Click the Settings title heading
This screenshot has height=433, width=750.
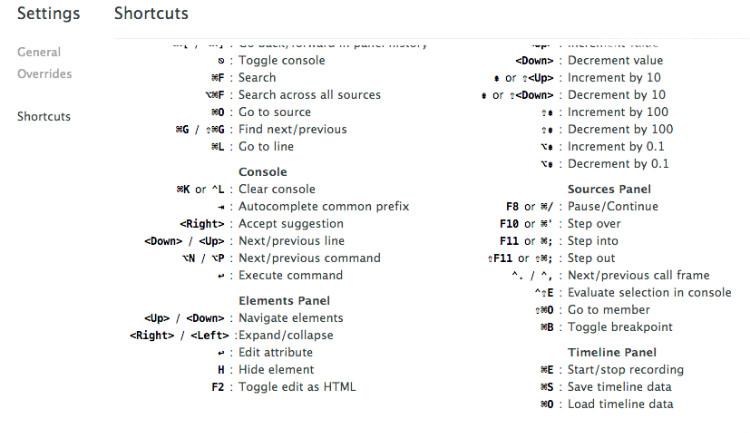pos(48,14)
